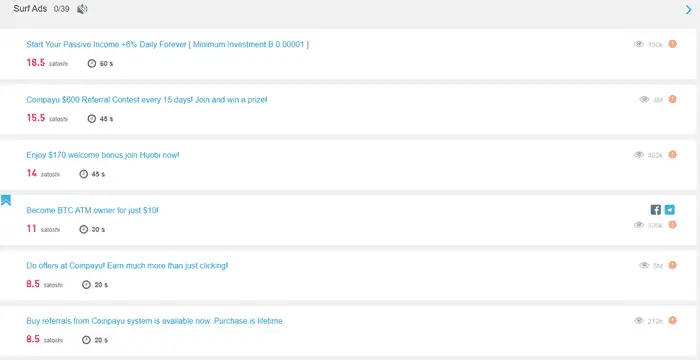Click the '212k' view count
700x360 pixels.
pyautogui.click(x=655, y=321)
